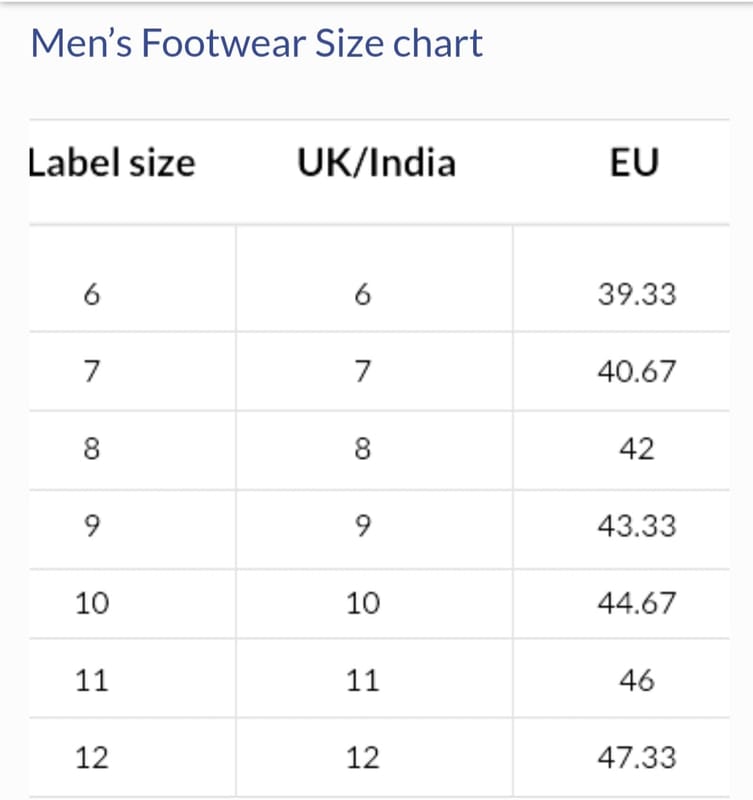Image resolution: width=753 pixels, height=800 pixels.
Task: Click the EU size 46 cell
Action: [x=636, y=681]
